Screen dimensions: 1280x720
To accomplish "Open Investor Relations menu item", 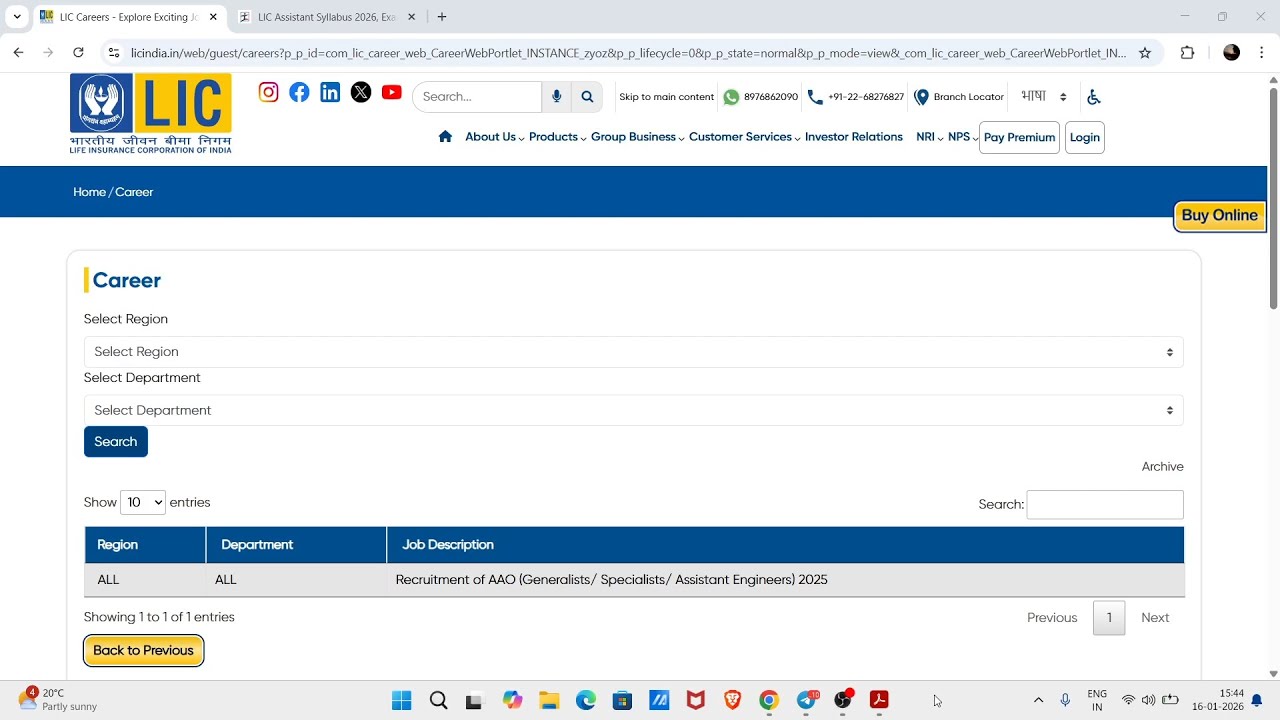I will click(854, 137).
